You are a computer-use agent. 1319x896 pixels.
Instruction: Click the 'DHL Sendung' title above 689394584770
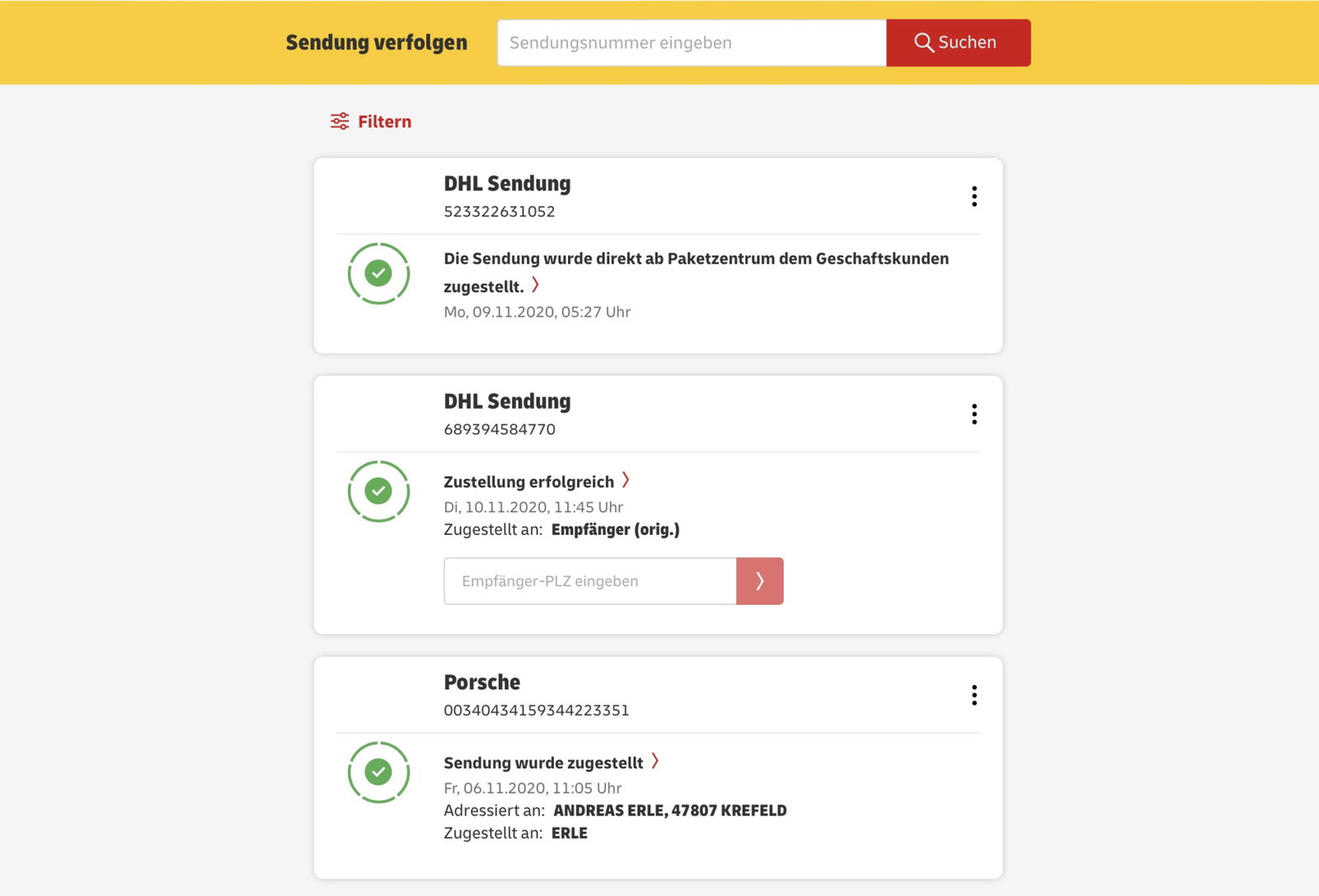(507, 401)
